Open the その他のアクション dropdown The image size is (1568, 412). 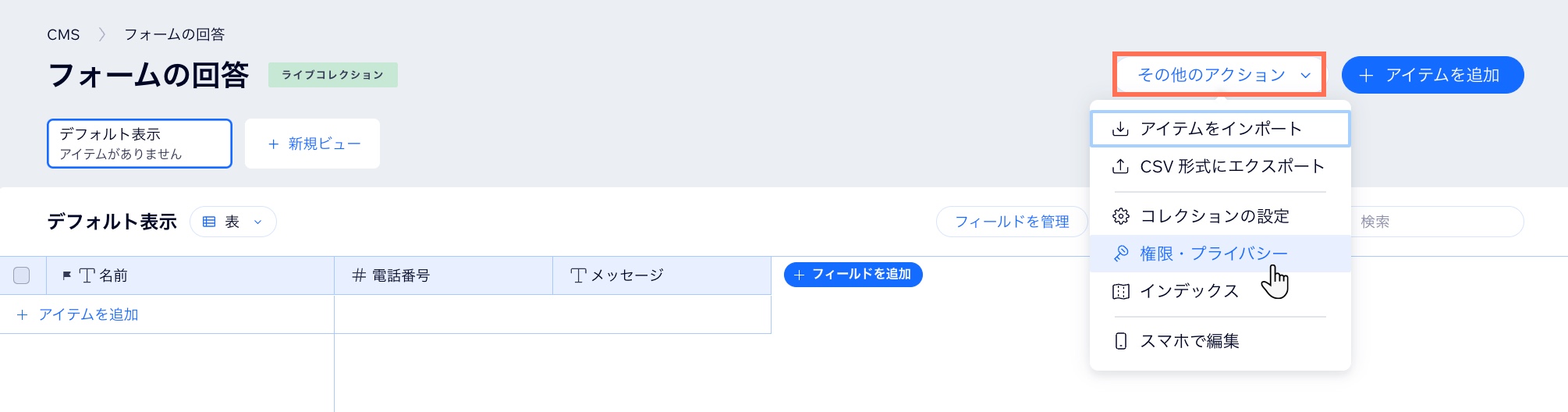pos(1219,75)
